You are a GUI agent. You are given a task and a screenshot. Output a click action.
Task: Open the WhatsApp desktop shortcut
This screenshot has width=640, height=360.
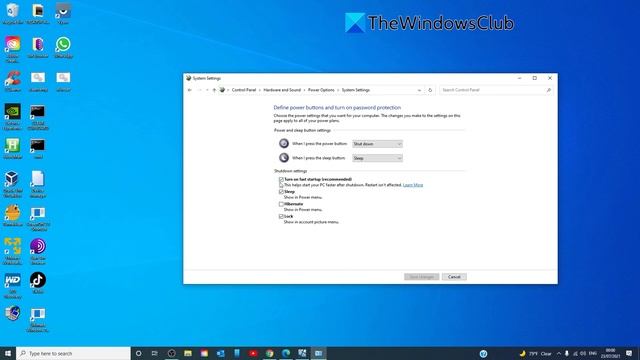63,47
